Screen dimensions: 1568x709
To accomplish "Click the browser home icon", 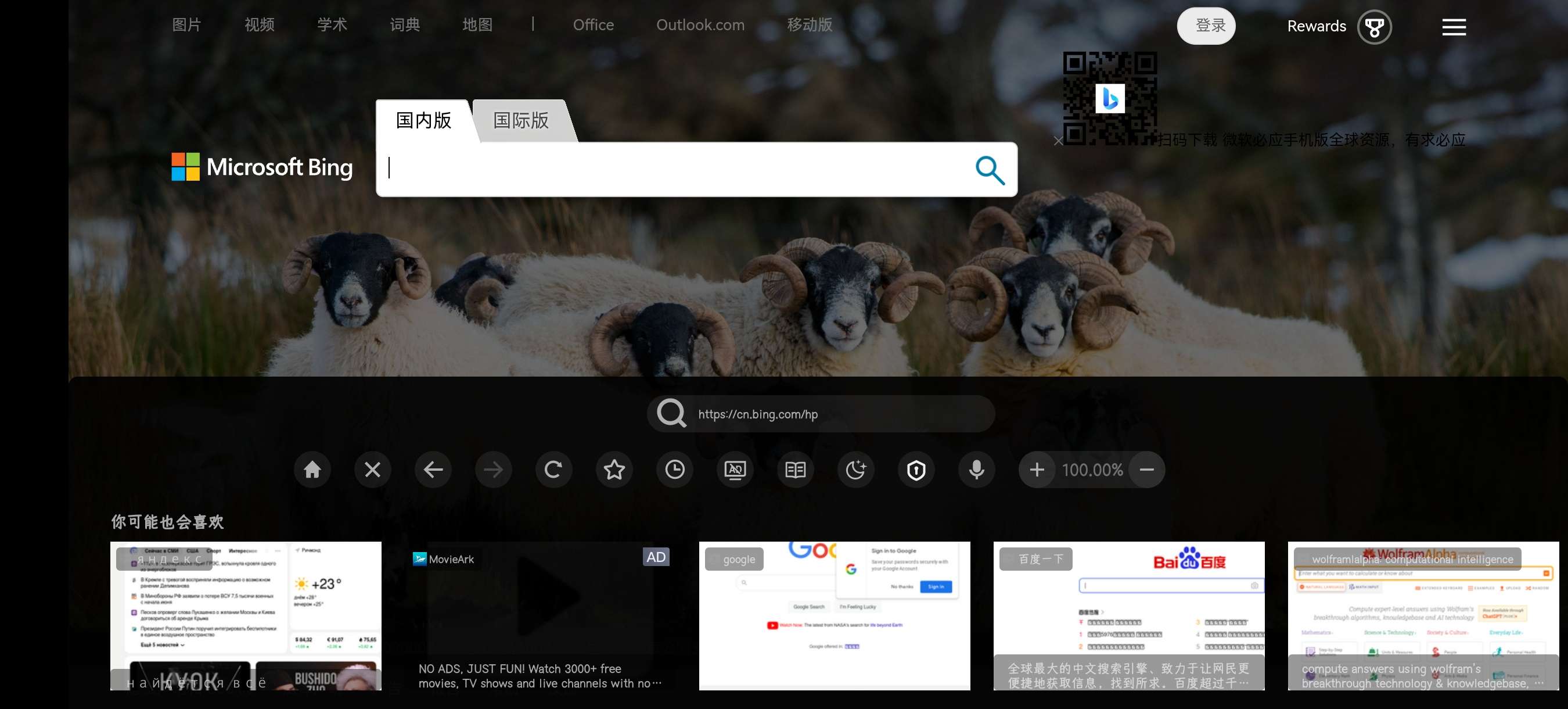I will [x=312, y=470].
